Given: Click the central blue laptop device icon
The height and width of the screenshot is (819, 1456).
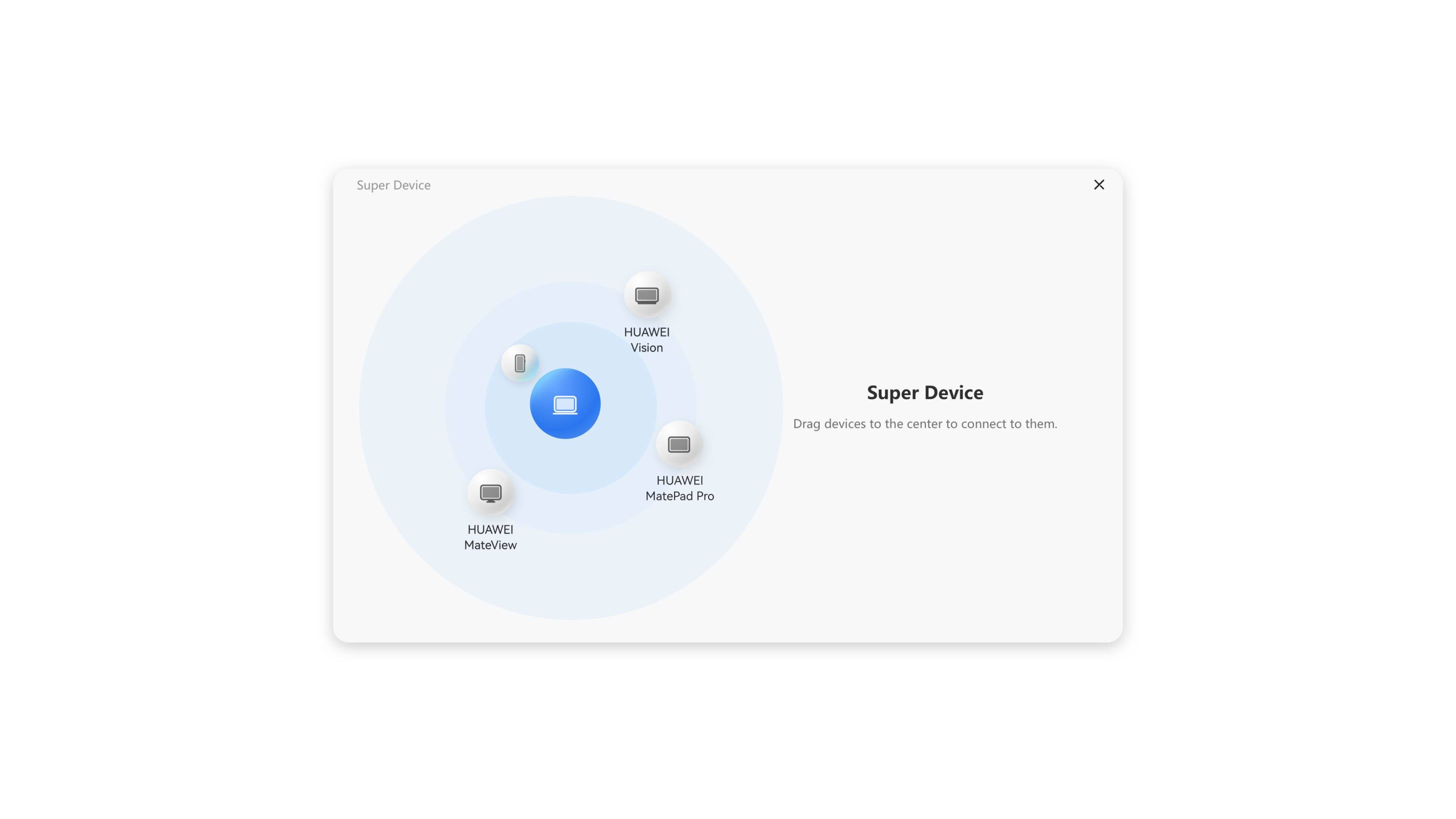Looking at the screenshot, I should 565,403.
